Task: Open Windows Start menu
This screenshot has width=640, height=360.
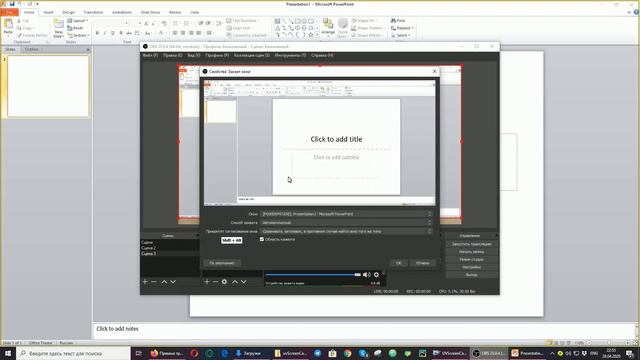Action: click(8, 353)
